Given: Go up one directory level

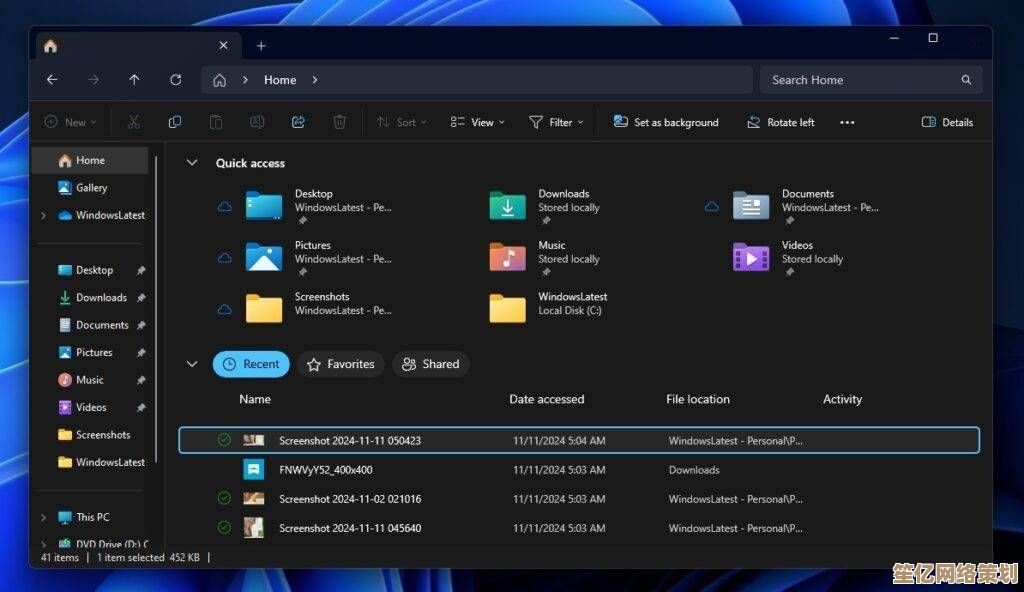Looking at the screenshot, I should click(134, 80).
